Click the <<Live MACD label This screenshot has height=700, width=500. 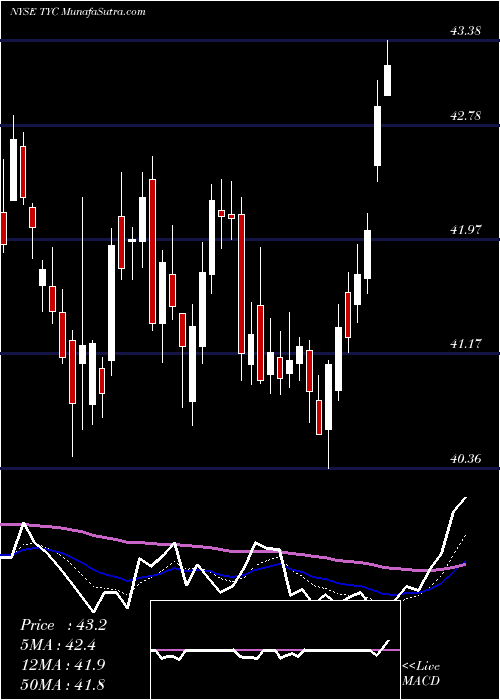coord(421,673)
